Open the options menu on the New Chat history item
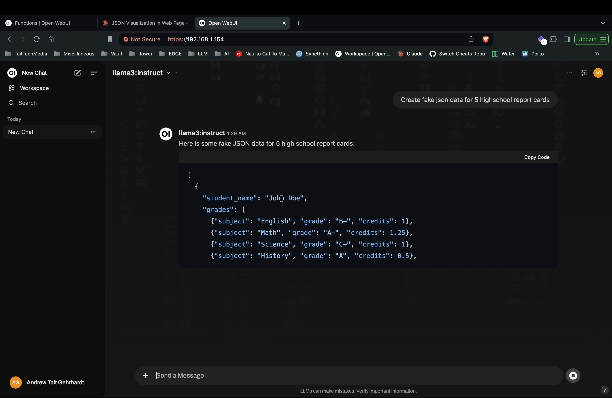The width and height of the screenshot is (612, 398). coord(93,132)
